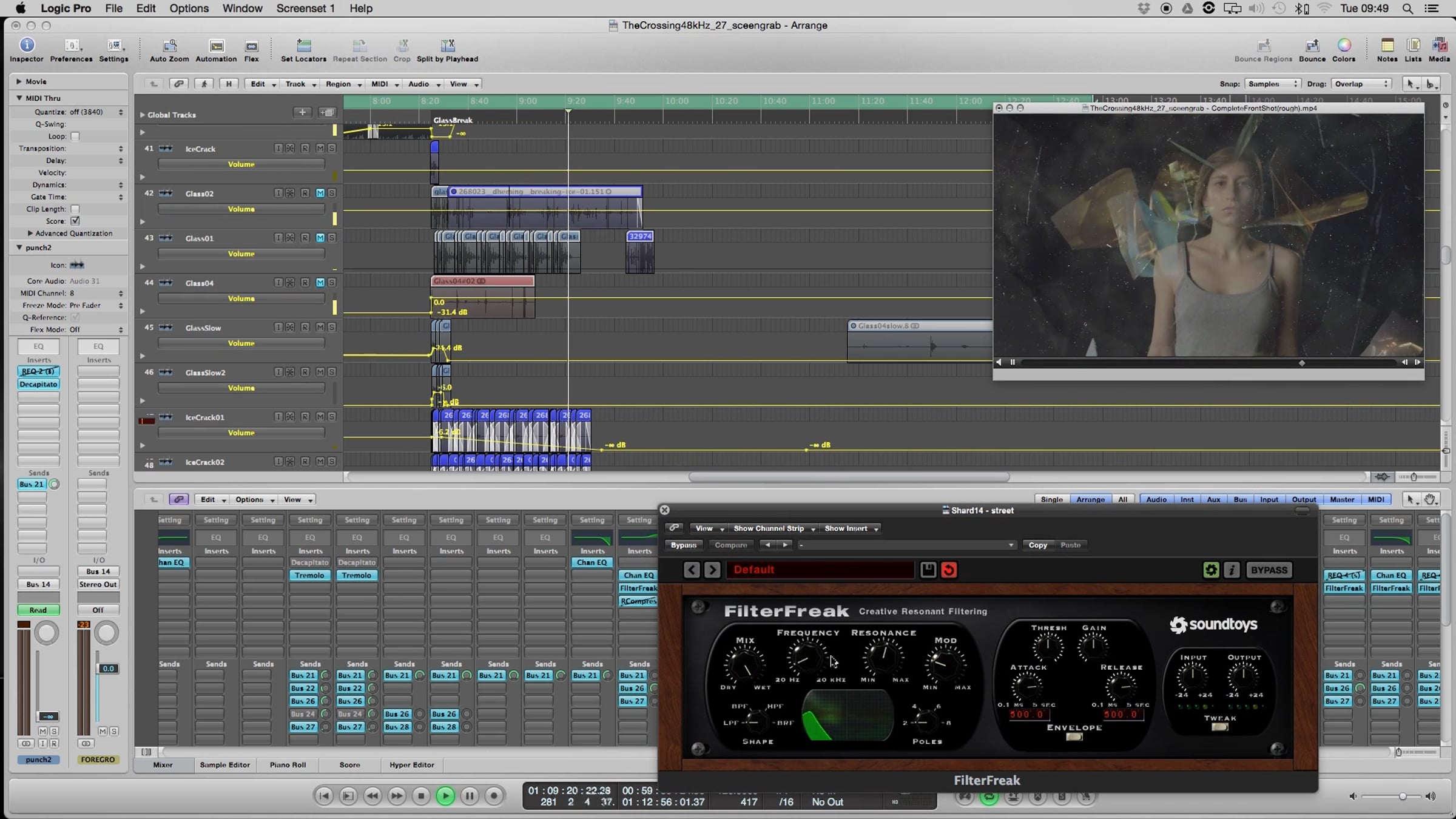Switch to the Sample Editor tab

224,765
